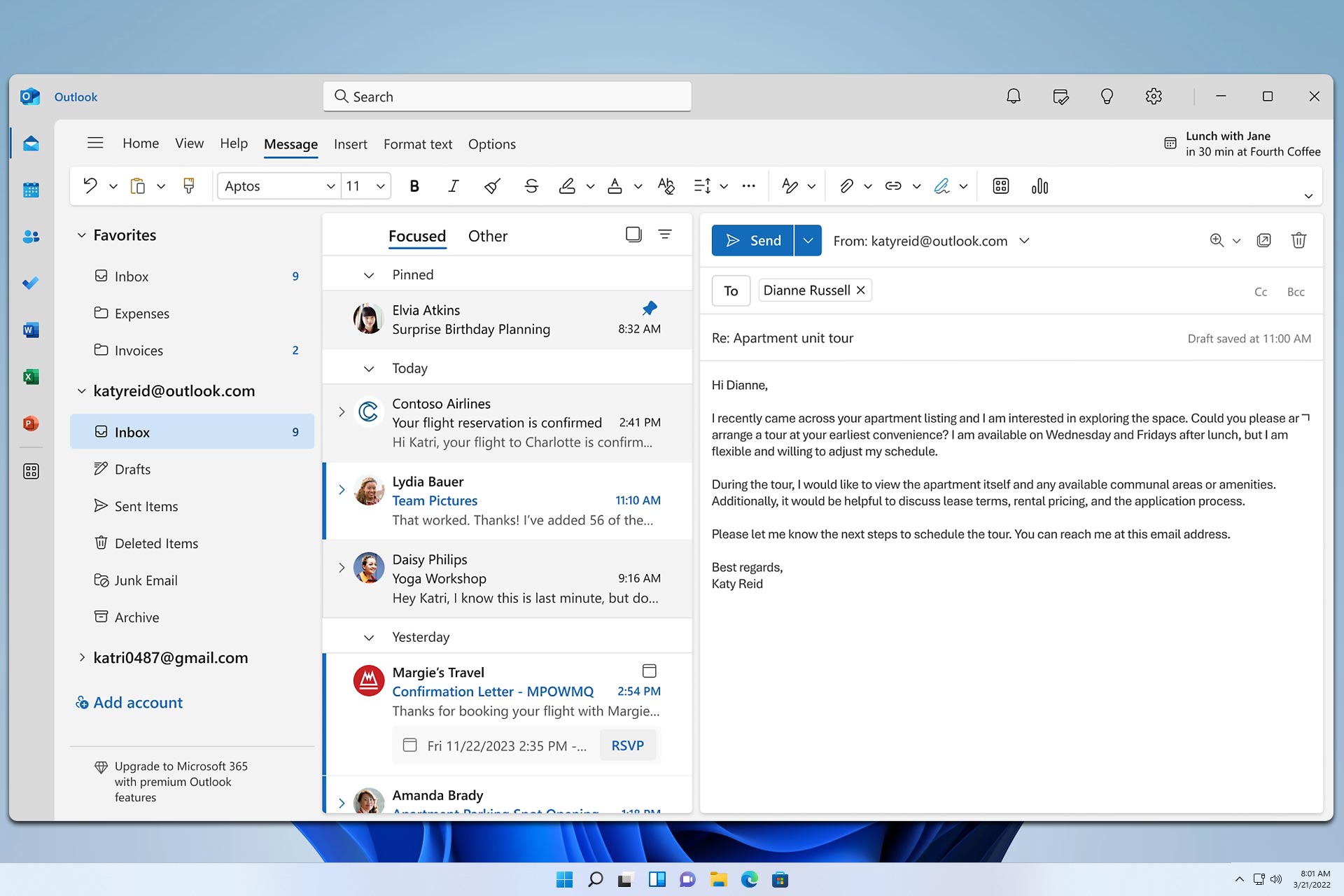Click the Format Painter icon
Screen dimensions: 1344x896
188,185
